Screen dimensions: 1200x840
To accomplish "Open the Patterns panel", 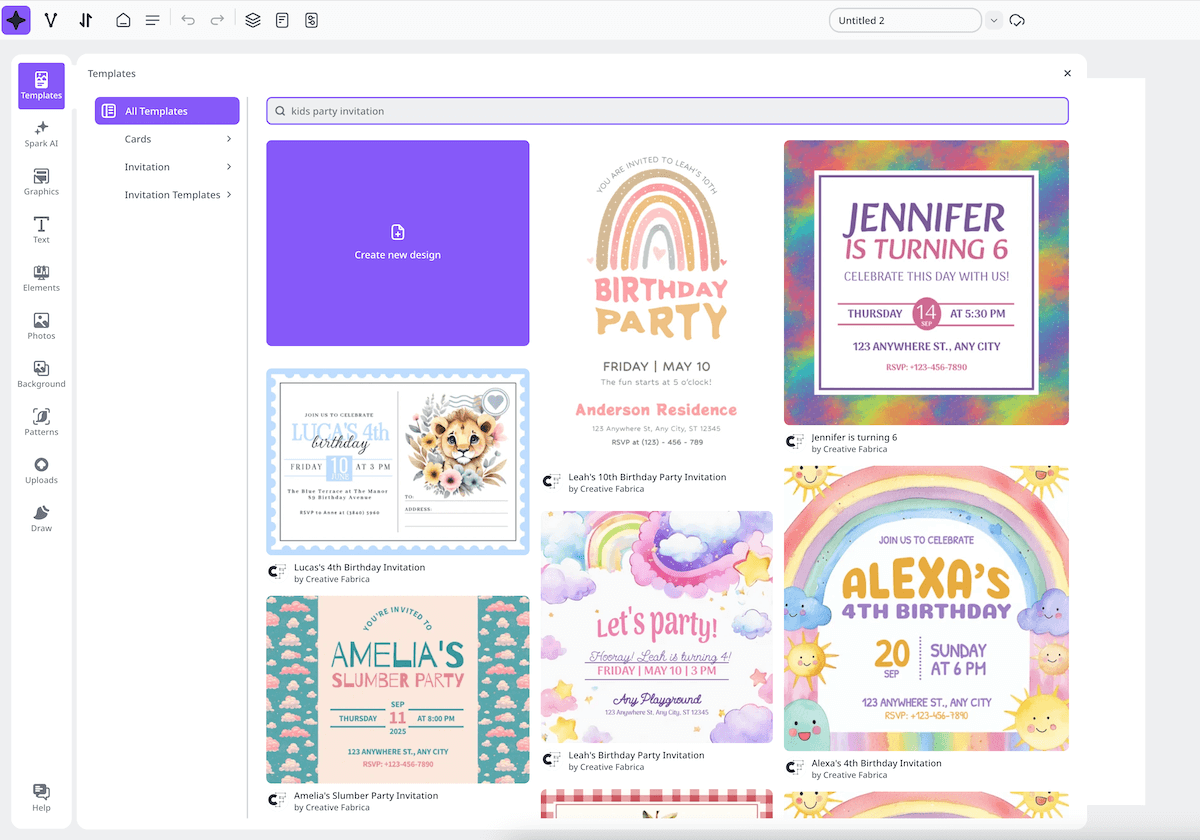I will [x=41, y=420].
